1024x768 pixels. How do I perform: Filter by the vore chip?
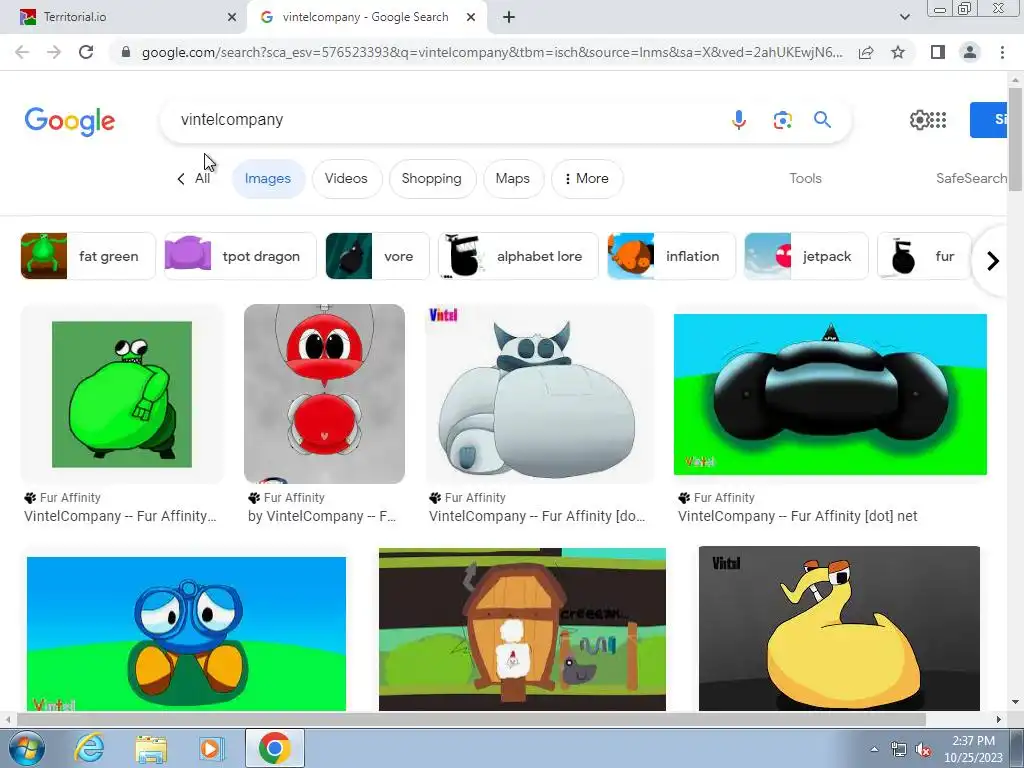tap(377, 256)
